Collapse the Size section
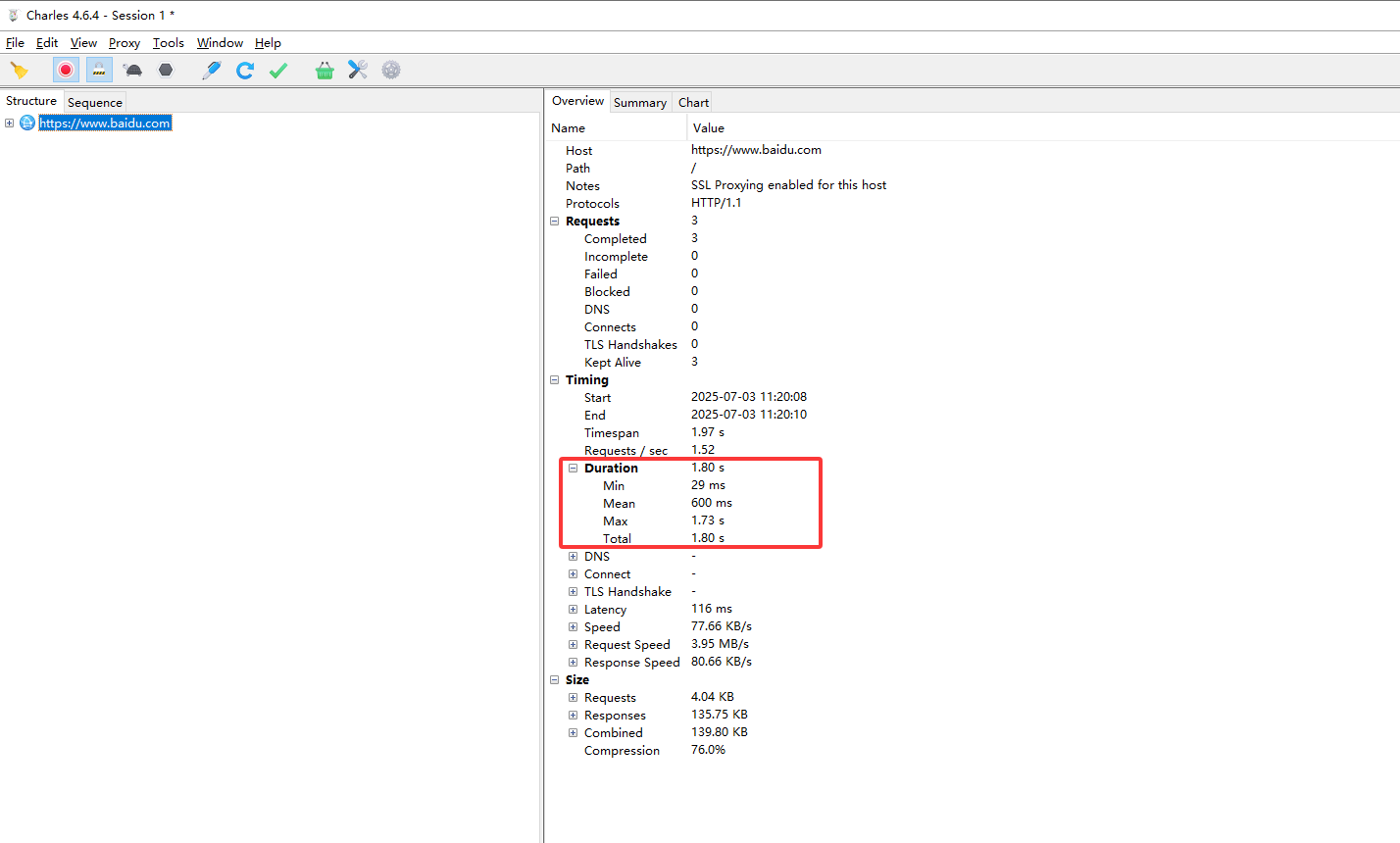 tap(555, 680)
